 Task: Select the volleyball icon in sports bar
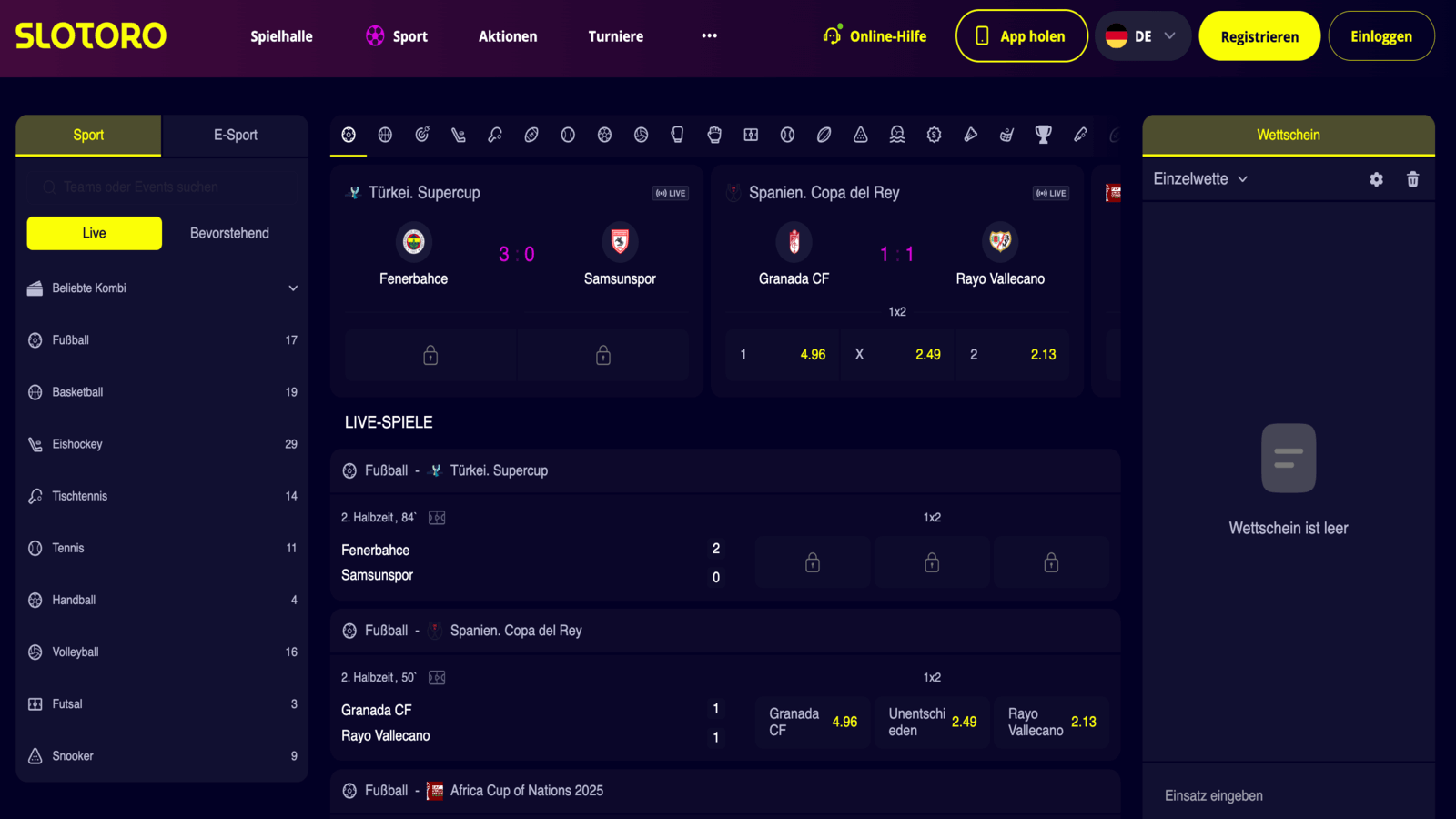click(x=642, y=135)
